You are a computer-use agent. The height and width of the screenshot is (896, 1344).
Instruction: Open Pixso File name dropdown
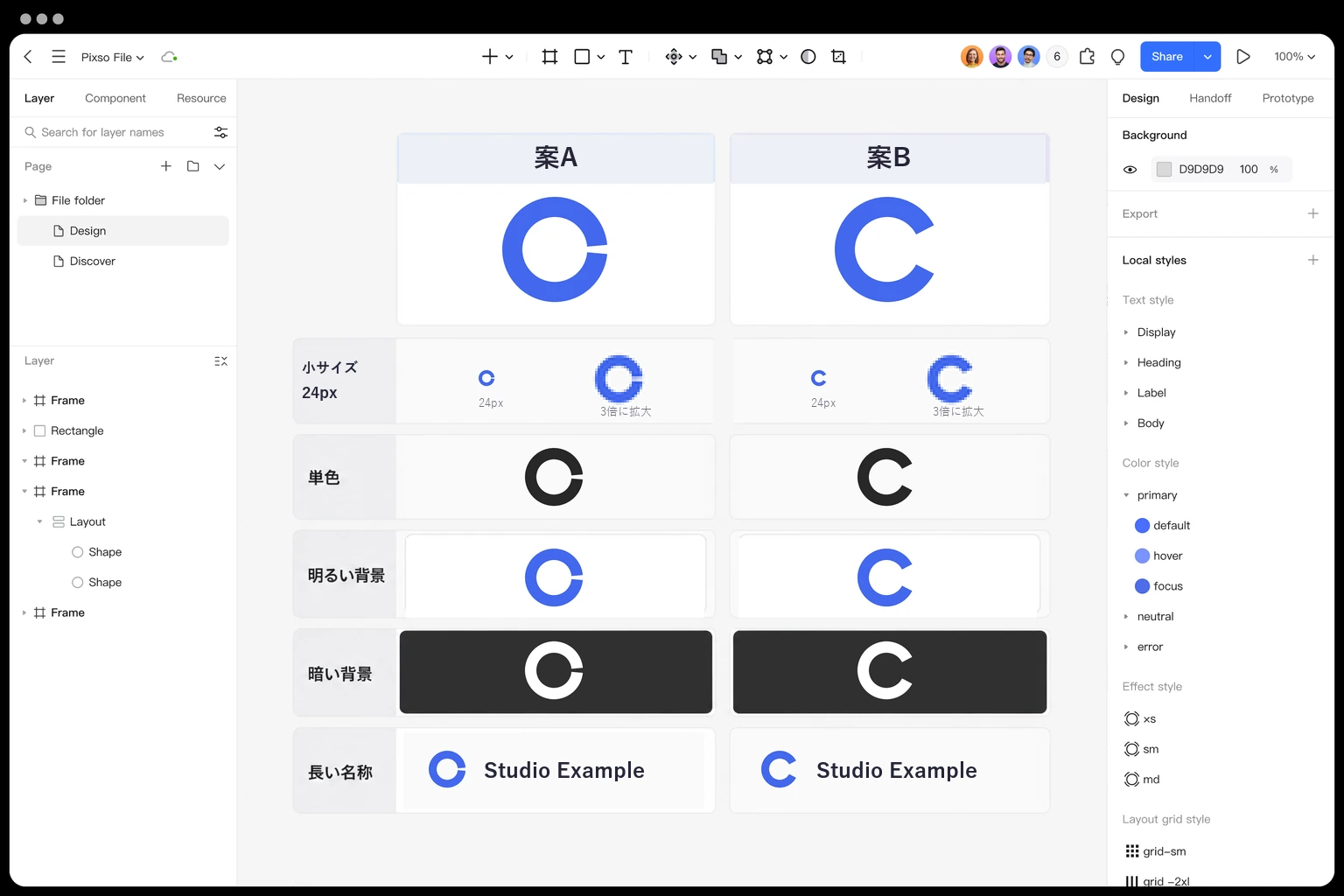coord(113,58)
